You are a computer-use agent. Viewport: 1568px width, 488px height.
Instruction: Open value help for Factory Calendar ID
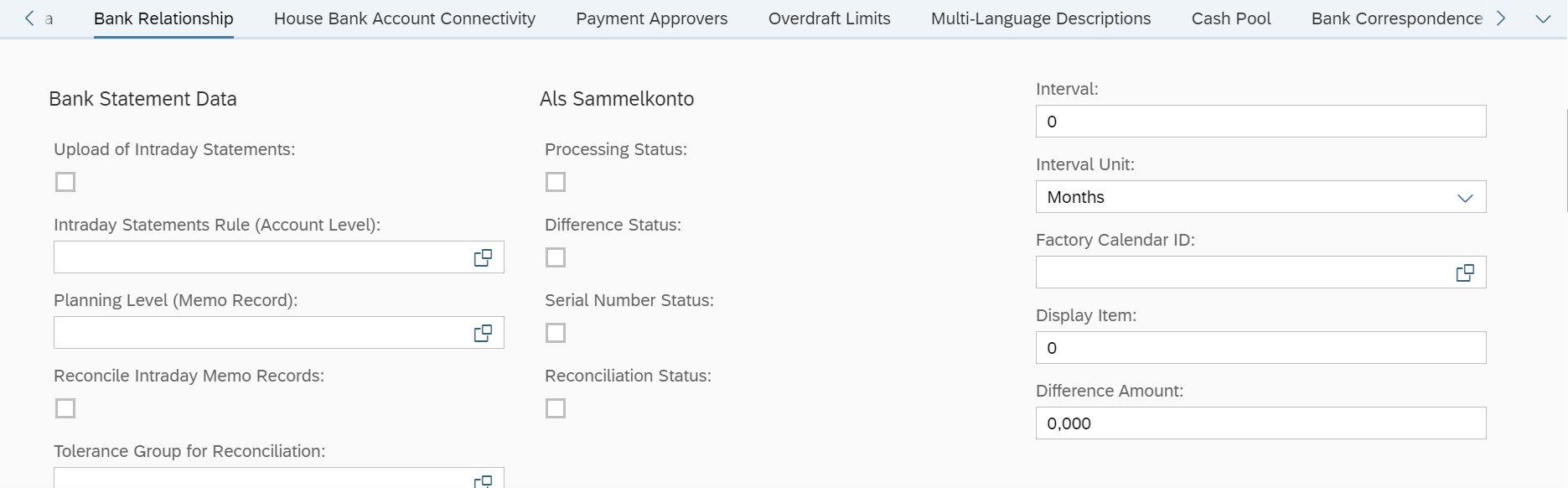pos(1465,273)
